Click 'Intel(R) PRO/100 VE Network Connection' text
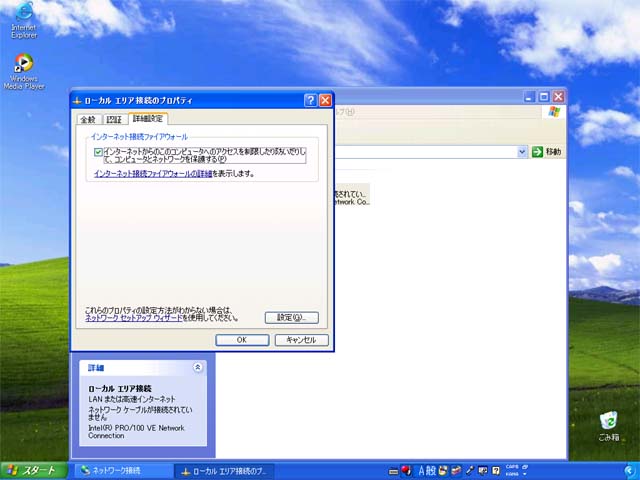This screenshot has width=640, height=480. pyautogui.click(x=136, y=432)
